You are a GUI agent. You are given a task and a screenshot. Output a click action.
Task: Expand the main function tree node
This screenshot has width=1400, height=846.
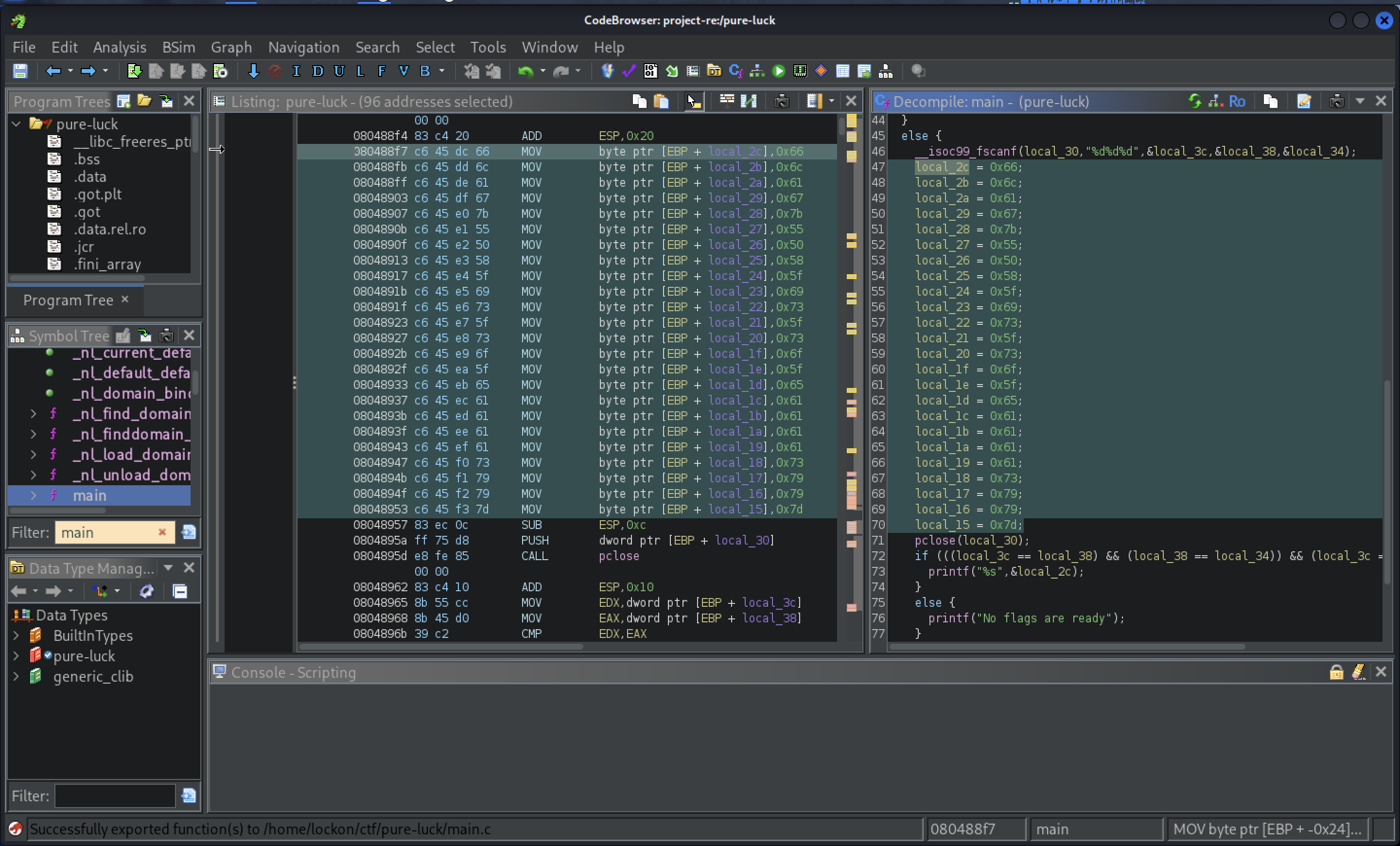pos(33,495)
